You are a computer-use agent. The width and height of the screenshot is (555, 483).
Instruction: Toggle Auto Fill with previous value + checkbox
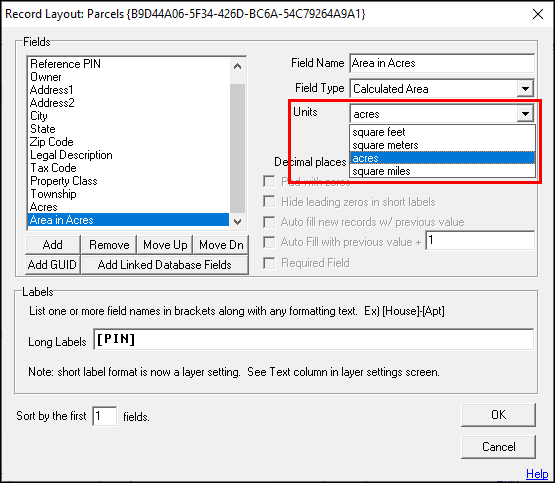pos(269,242)
